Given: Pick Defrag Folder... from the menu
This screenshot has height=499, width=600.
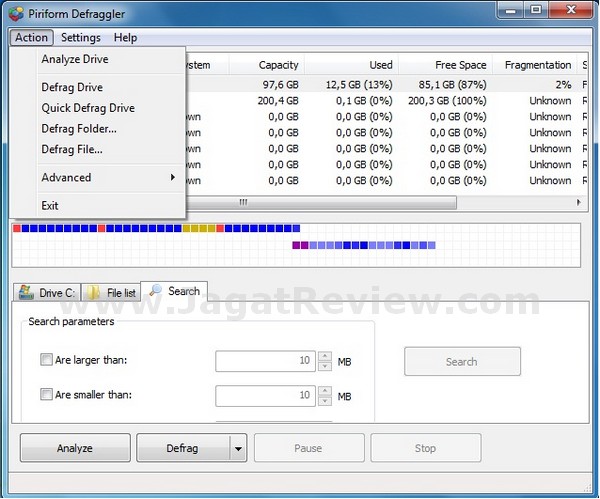Looking at the screenshot, I should click(79, 129).
